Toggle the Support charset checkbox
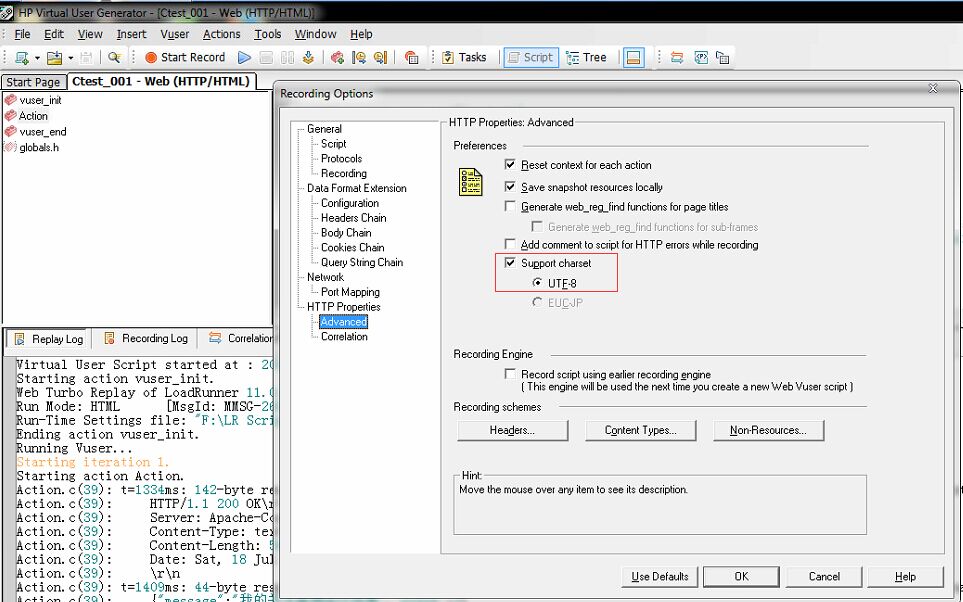 (510, 263)
